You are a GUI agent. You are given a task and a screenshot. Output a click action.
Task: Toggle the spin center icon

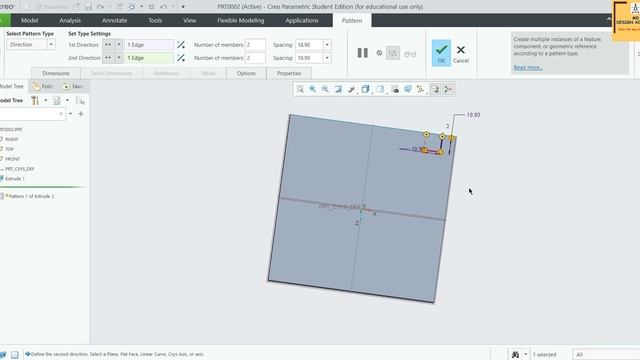pos(448,89)
